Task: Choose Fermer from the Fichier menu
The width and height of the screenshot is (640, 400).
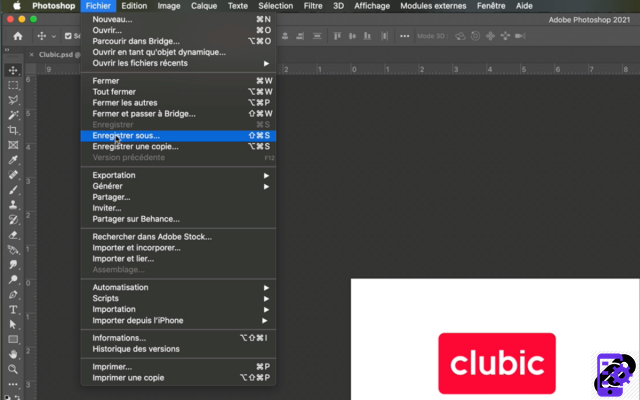Action: pyautogui.click(x=178, y=81)
